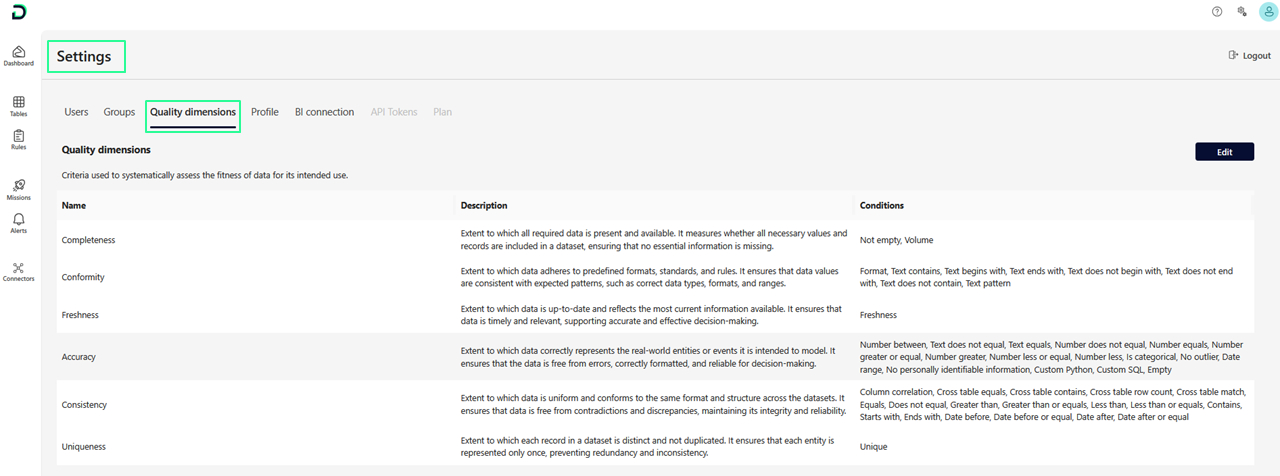This screenshot has width=1280, height=476.
Task: Go to Tables in the sidebar
Action: pyautogui.click(x=18, y=105)
